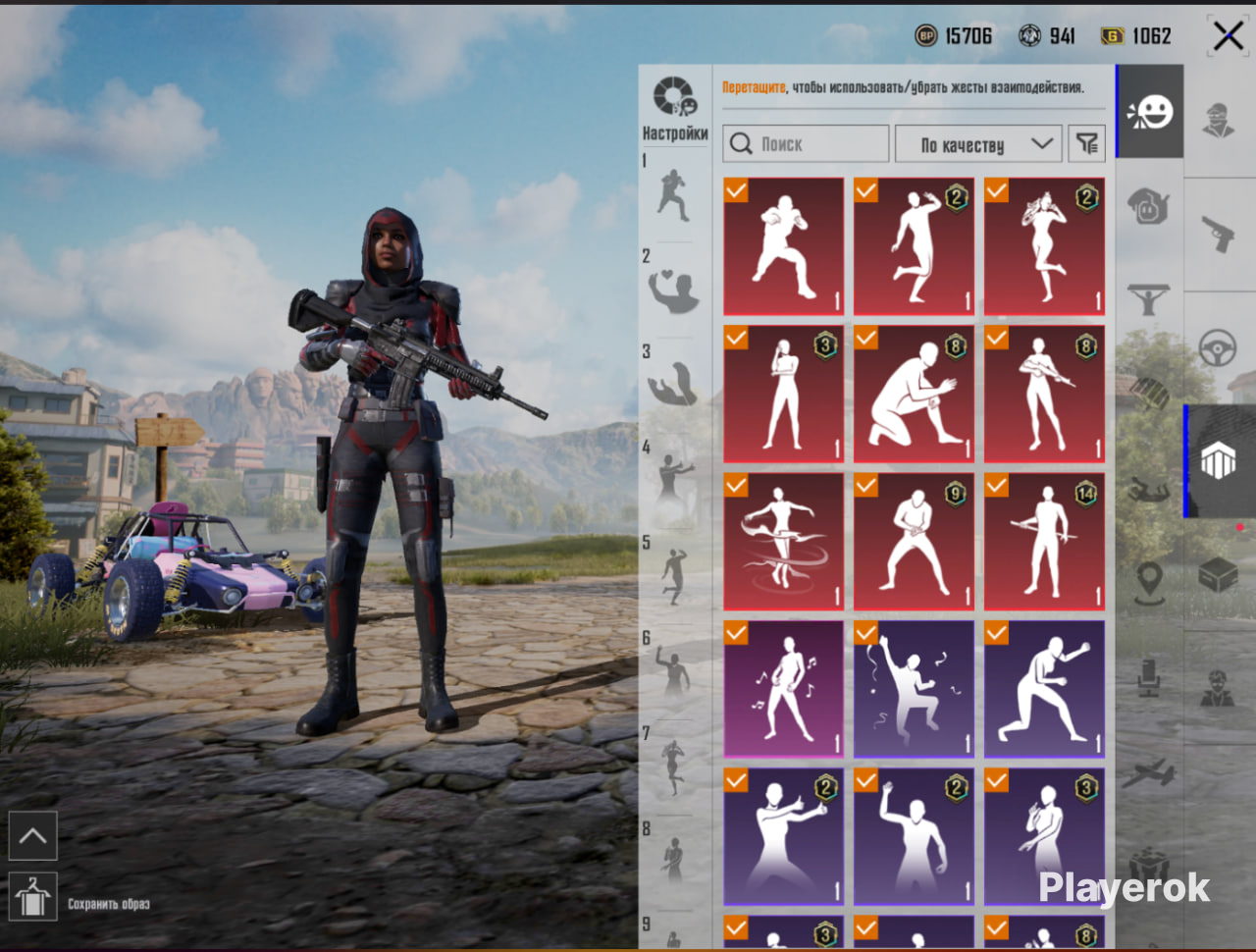
Task: Click the skydiving figure sidebar icon
Action: pos(1149,488)
